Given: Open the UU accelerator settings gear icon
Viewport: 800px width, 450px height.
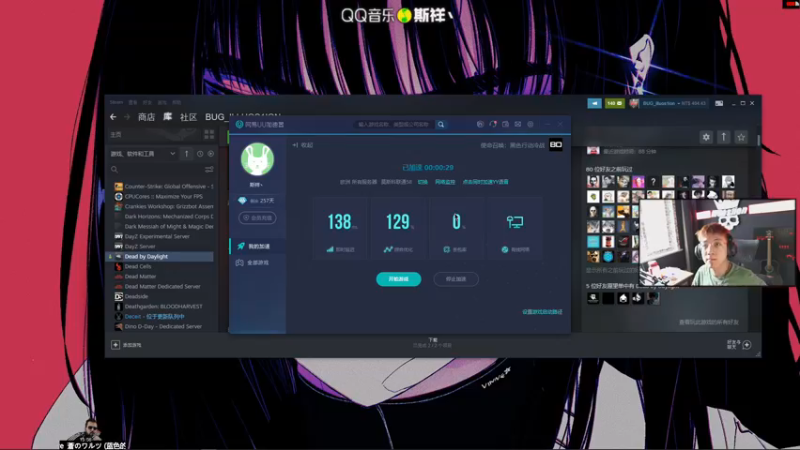Looking at the screenshot, I should [531, 124].
